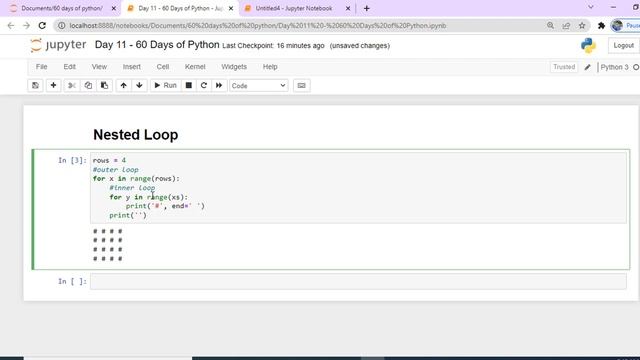Viewport: 640px width, 360px height.
Task: Open the Insert menu
Action: pyautogui.click(x=131, y=67)
